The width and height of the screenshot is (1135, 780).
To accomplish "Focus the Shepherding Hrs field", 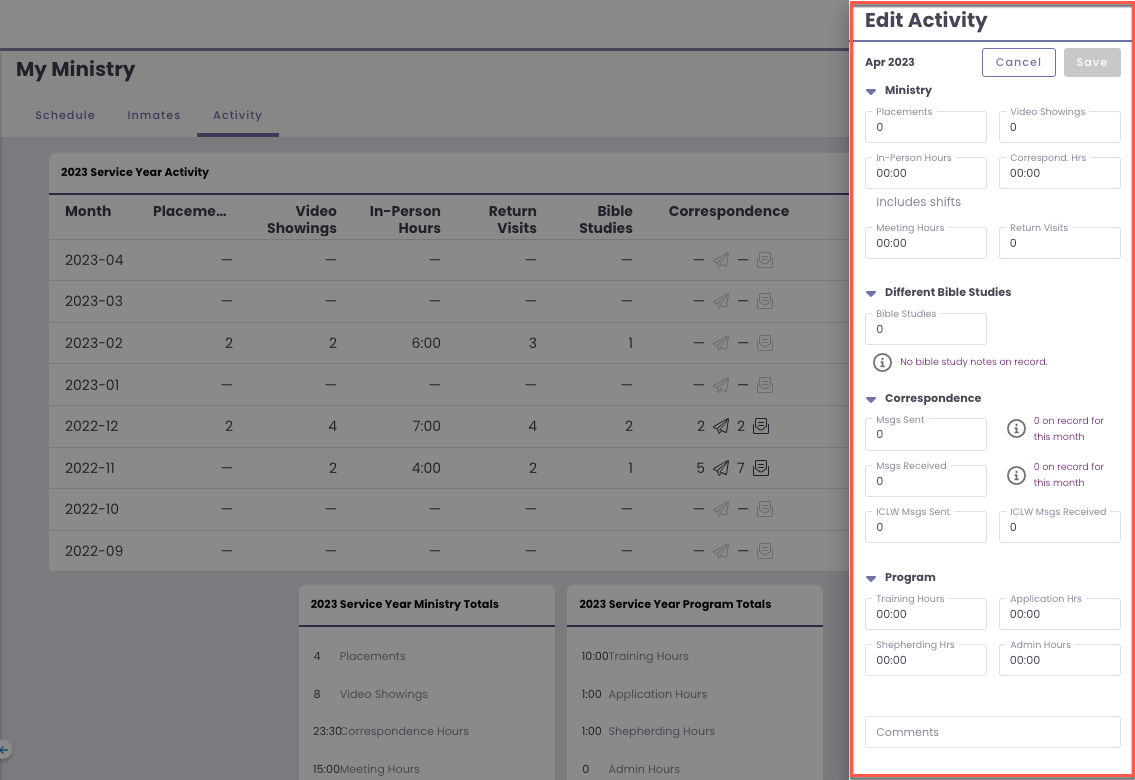I will pos(926,660).
